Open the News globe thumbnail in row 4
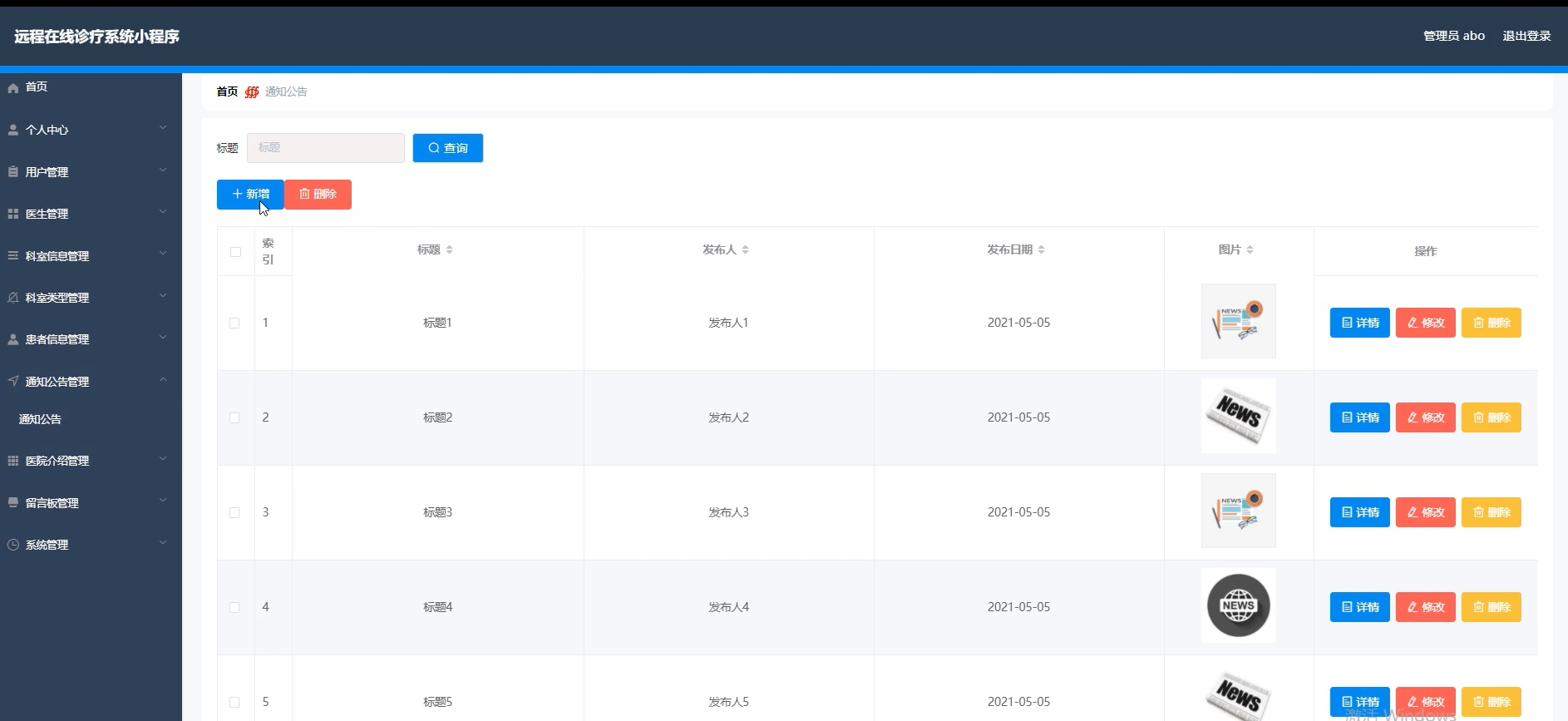Image resolution: width=1568 pixels, height=721 pixels. pos(1238,605)
